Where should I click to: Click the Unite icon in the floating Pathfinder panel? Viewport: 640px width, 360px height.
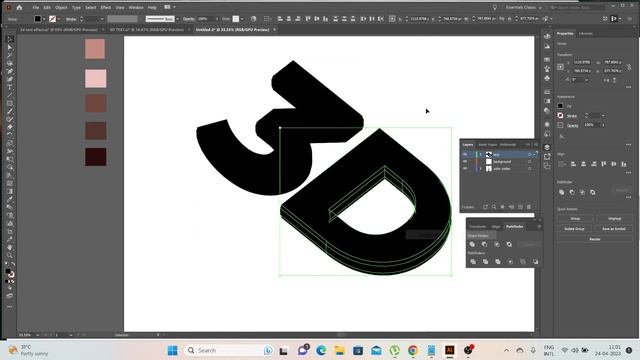[472, 244]
